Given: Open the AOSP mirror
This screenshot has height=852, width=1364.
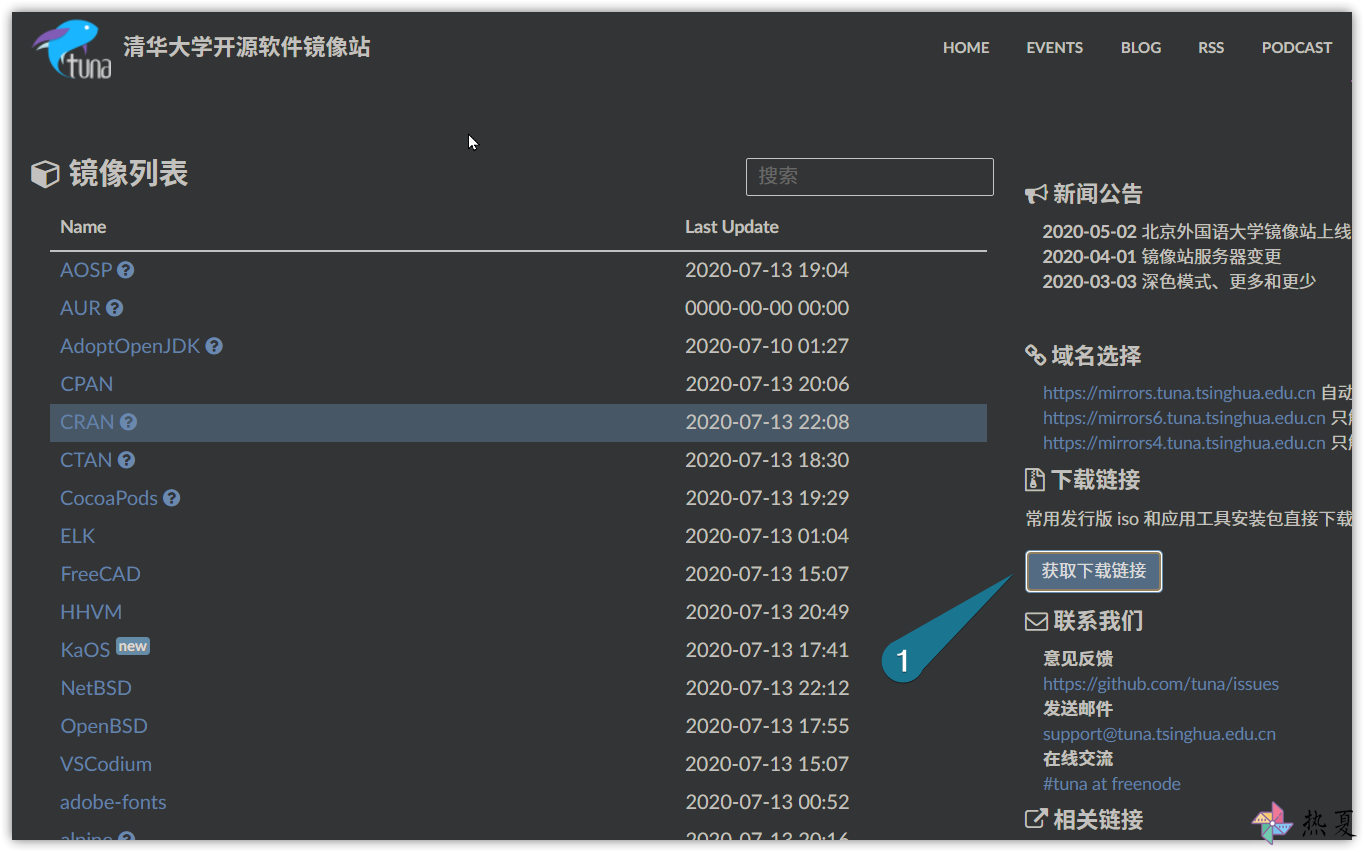Looking at the screenshot, I should click(86, 270).
